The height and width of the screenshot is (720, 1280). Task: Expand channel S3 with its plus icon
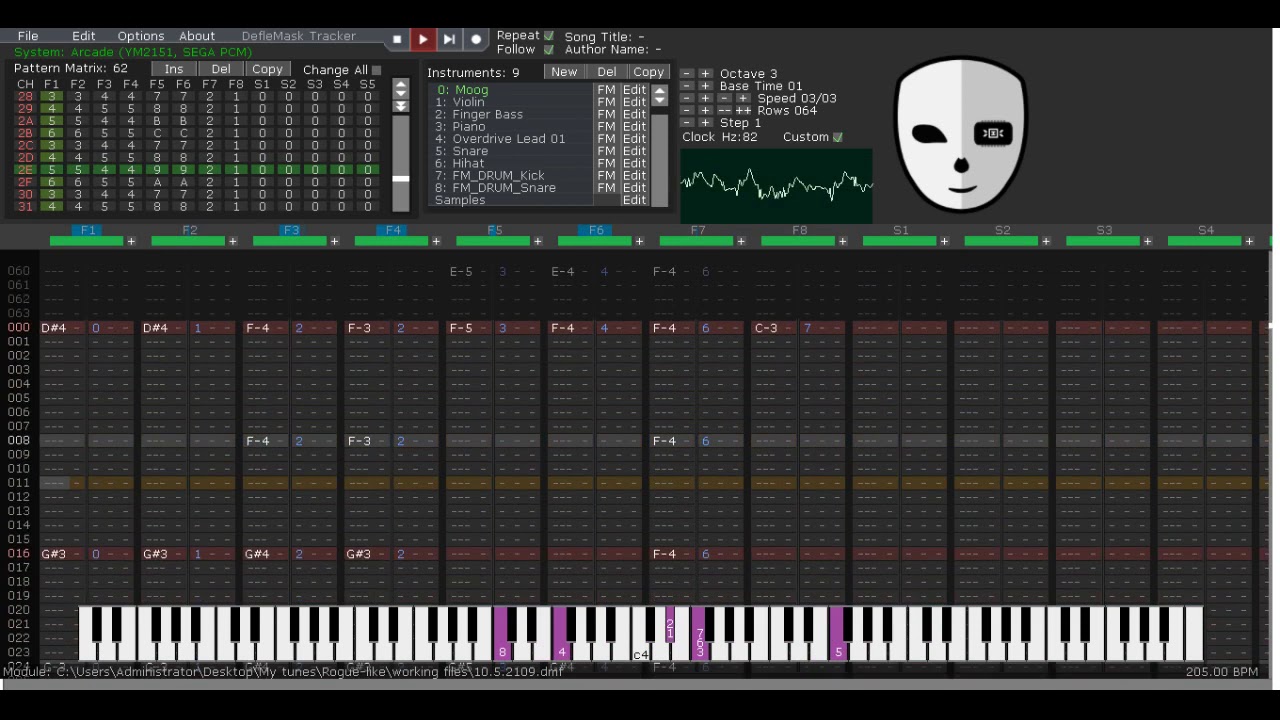point(1148,241)
